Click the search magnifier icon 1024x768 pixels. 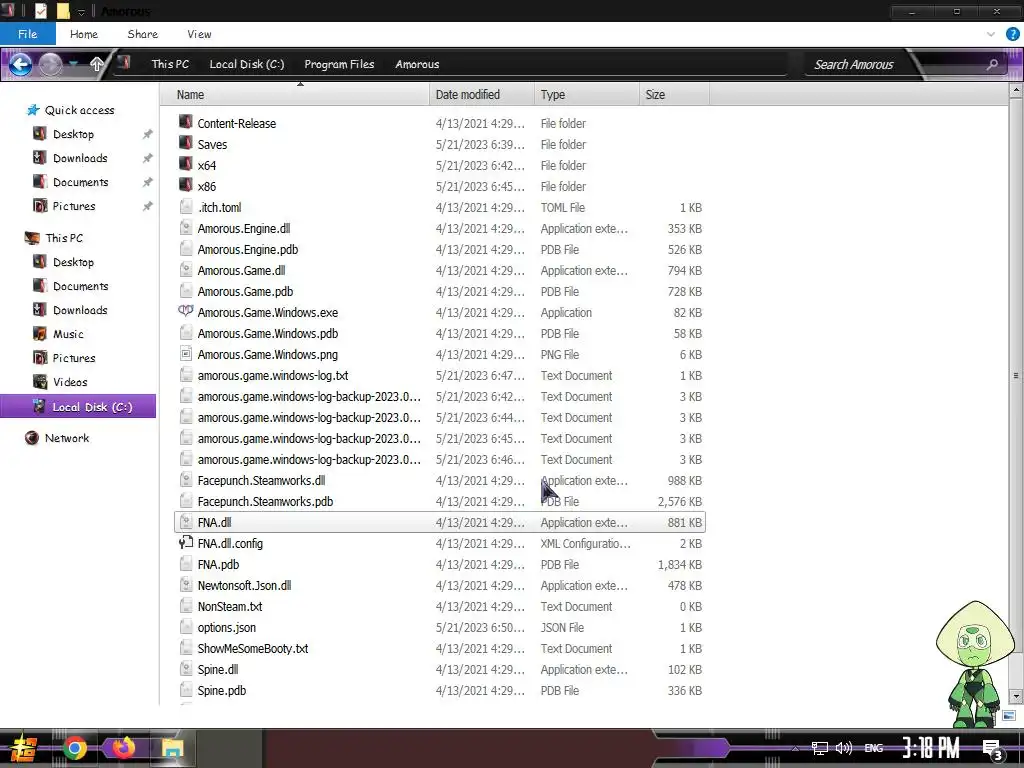992,64
